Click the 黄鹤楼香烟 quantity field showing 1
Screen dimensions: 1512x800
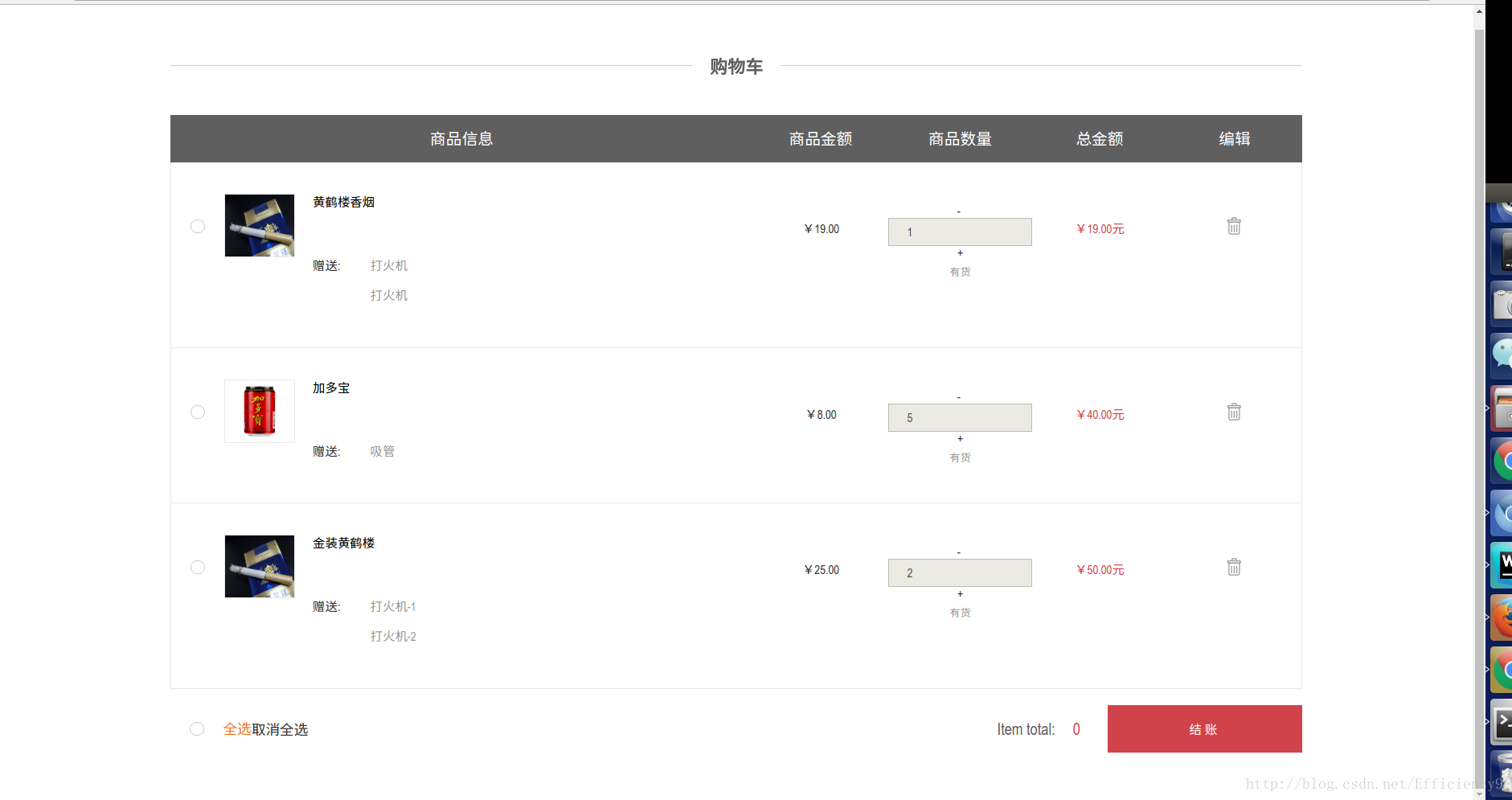[960, 232]
